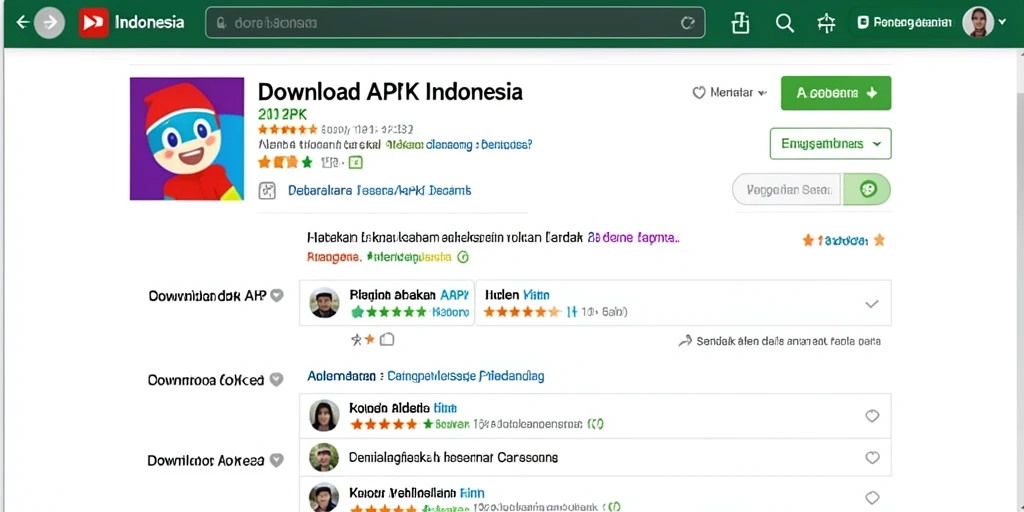Open avatar on Kolour Mehiioellant row

[325, 498]
